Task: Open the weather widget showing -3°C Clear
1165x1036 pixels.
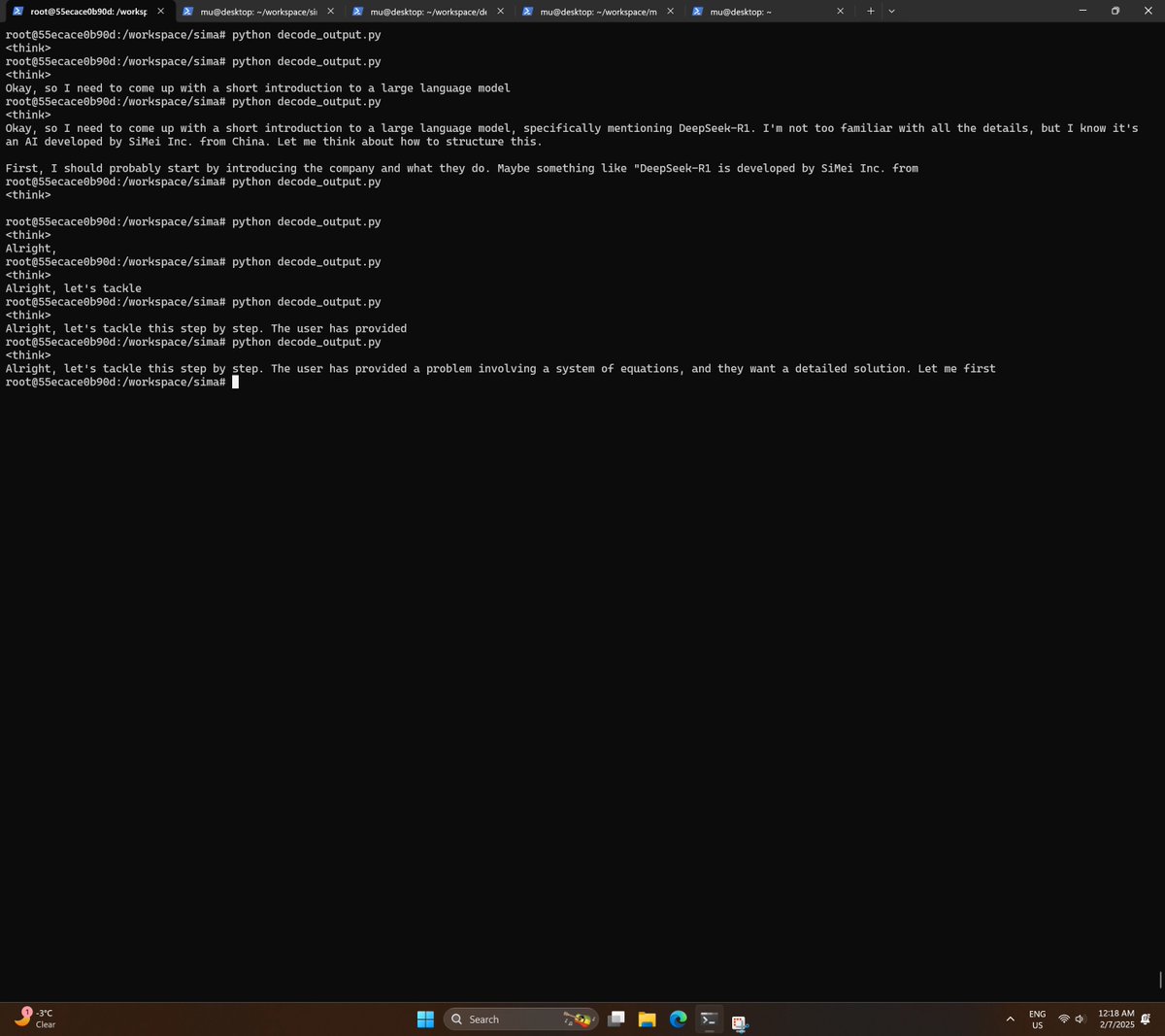Action: (x=35, y=1019)
